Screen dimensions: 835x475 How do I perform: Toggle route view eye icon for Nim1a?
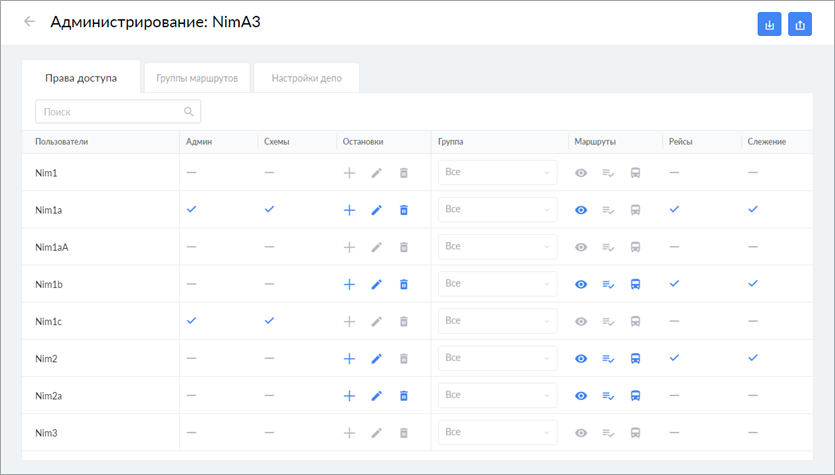(581, 210)
